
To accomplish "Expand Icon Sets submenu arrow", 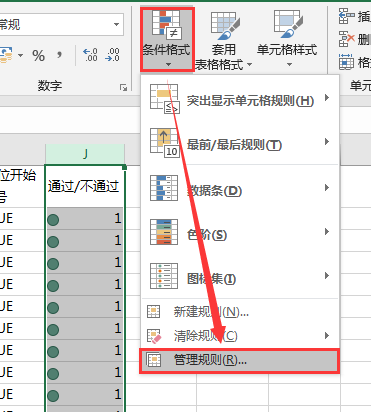I will click(x=327, y=276).
